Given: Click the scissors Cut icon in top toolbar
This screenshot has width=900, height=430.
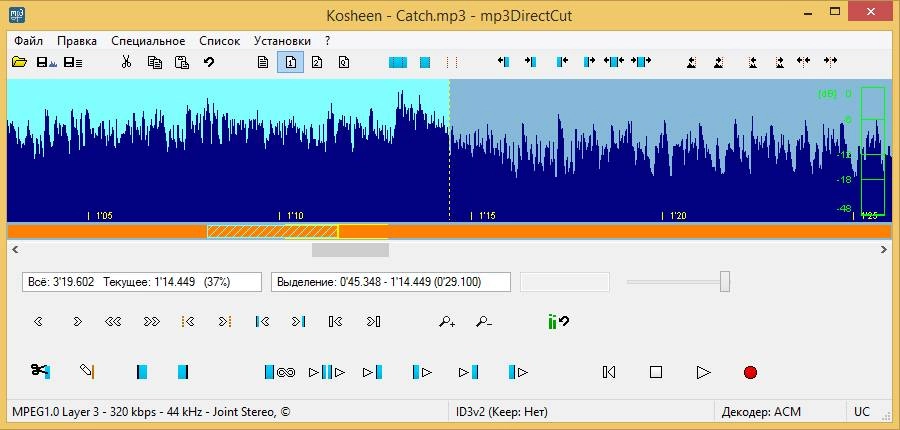Looking at the screenshot, I should [x=126, y=62].
